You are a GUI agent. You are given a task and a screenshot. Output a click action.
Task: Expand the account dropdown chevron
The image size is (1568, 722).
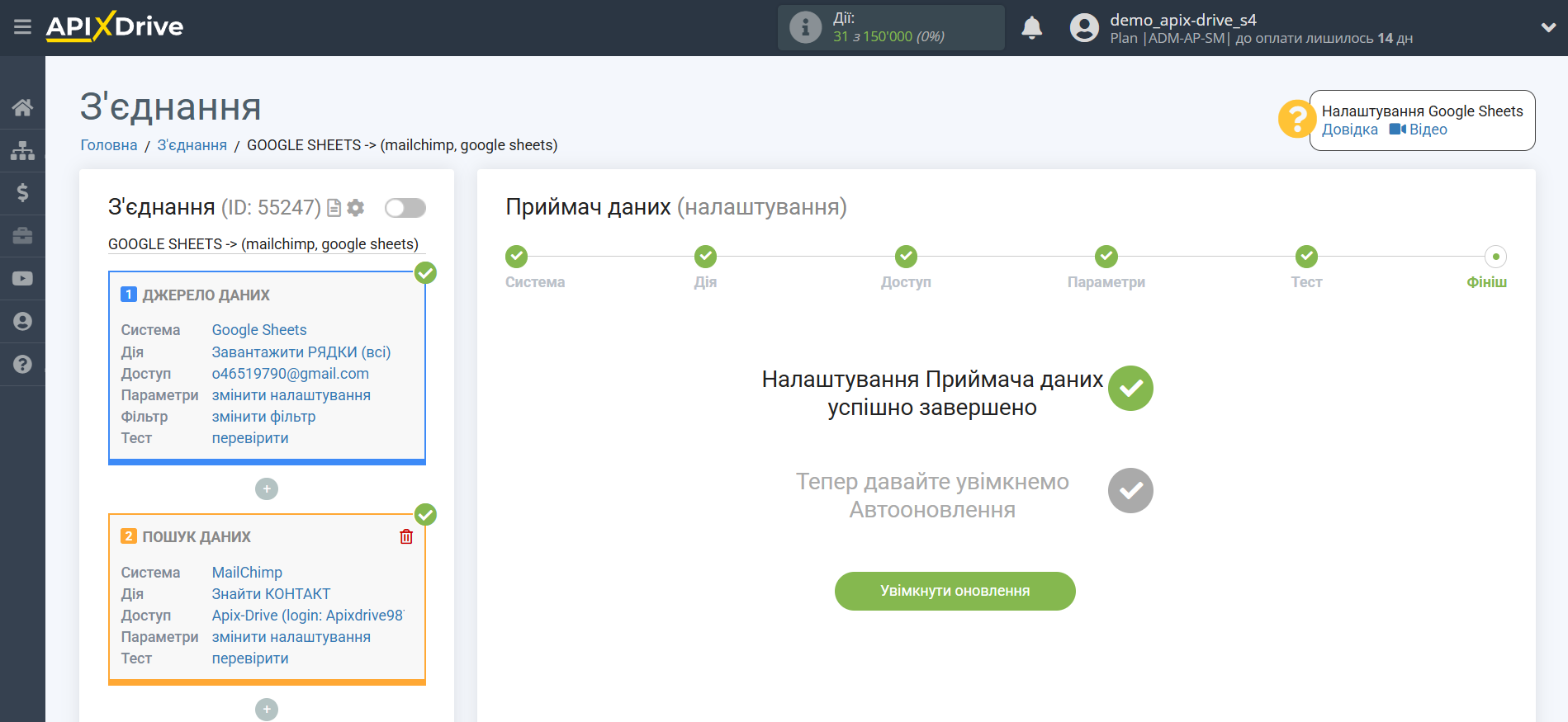tap(1548, 27)
